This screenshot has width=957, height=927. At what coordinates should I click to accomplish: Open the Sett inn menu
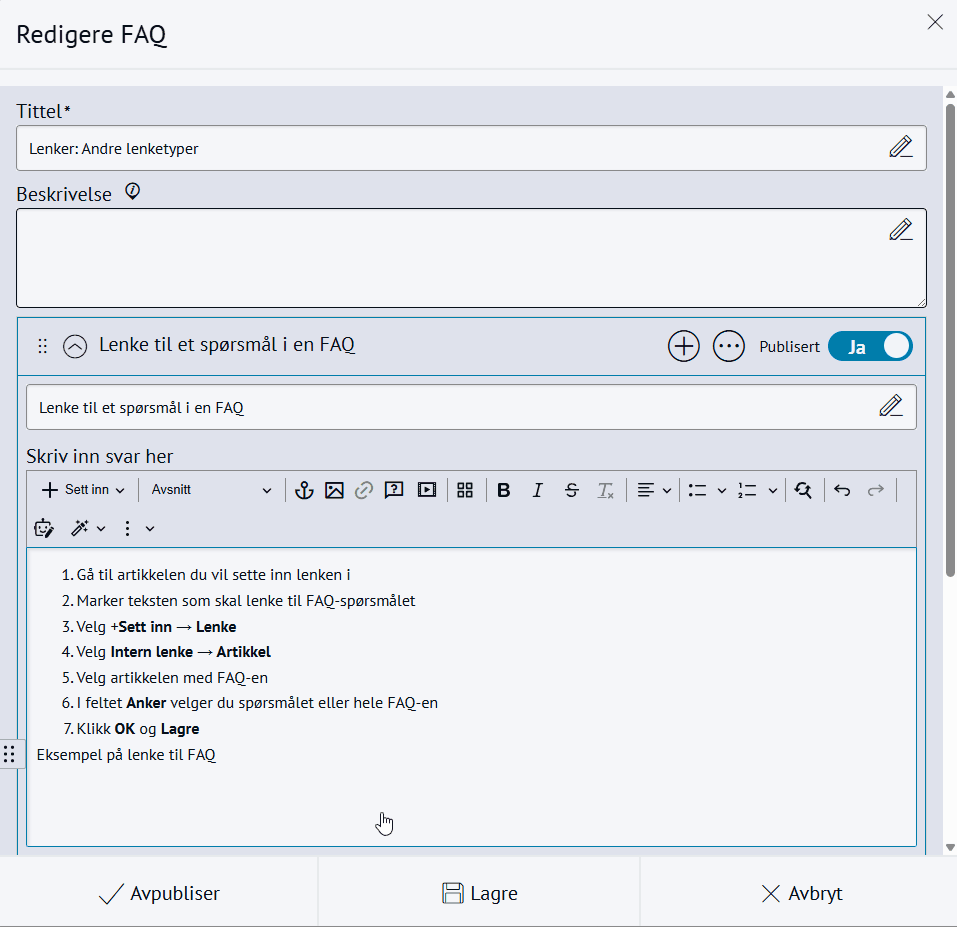point(83,490)
